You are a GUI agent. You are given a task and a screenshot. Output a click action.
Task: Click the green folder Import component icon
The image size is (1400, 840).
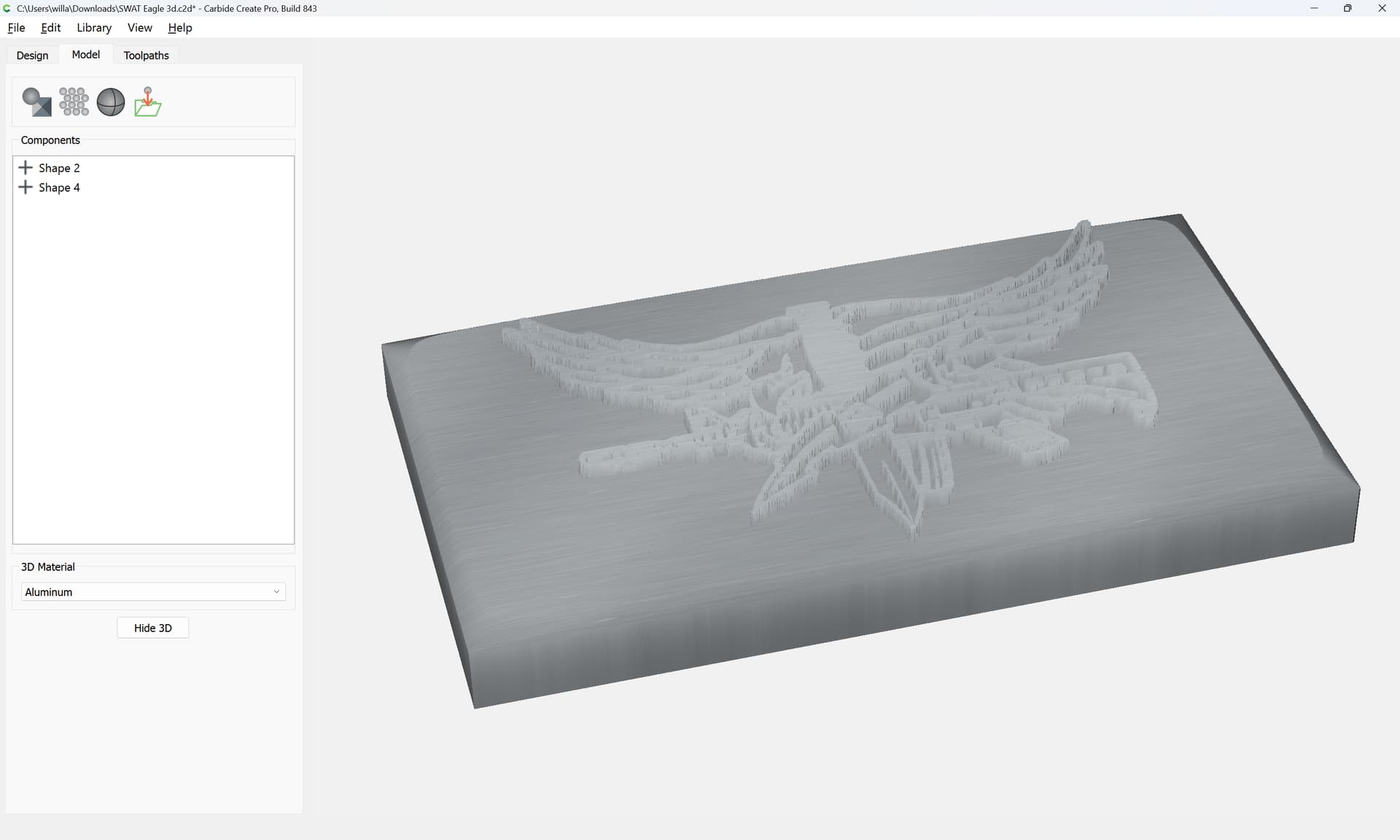[x=148, y=102]
